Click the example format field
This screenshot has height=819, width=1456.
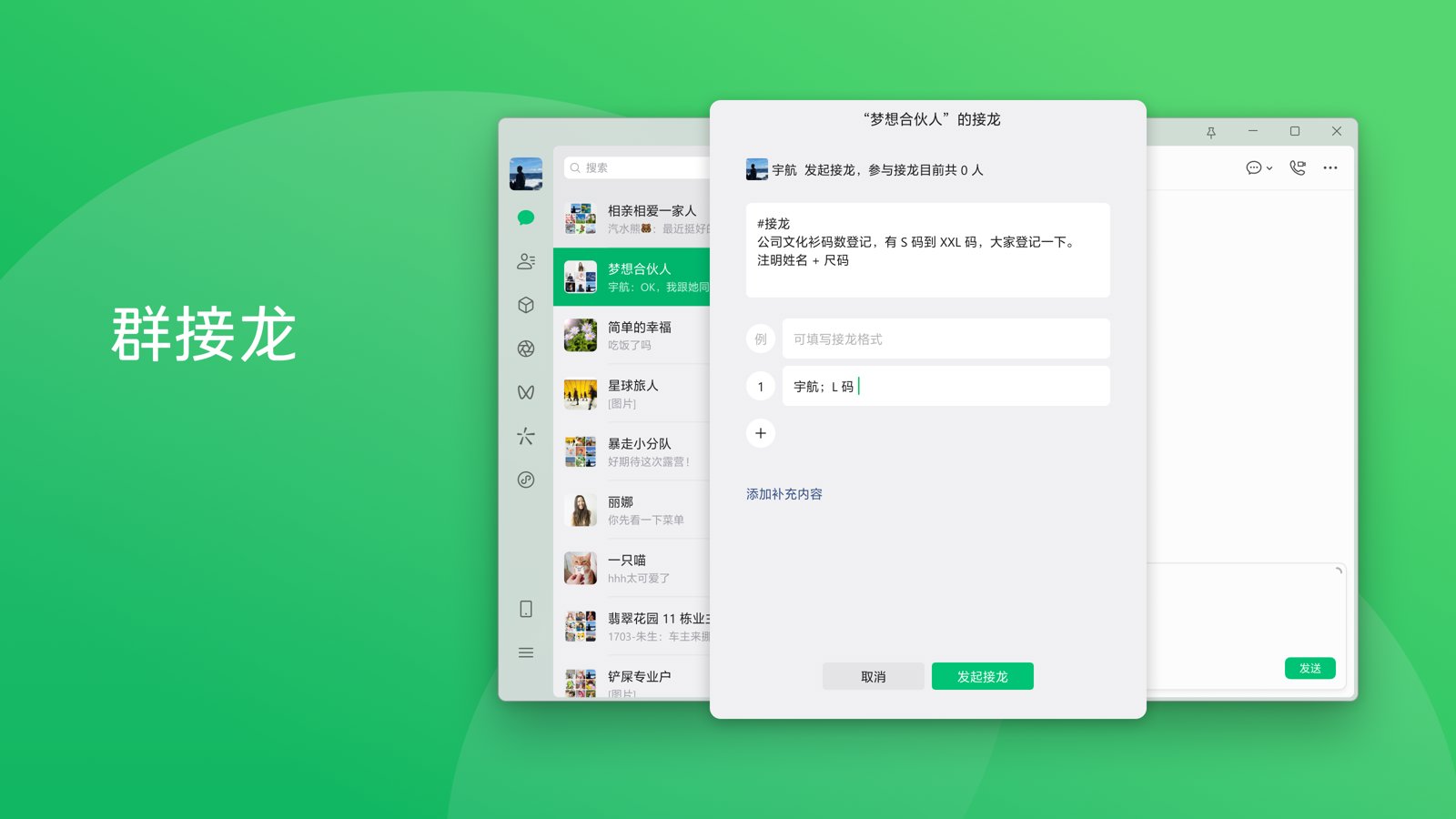click(x=945, y=339)
